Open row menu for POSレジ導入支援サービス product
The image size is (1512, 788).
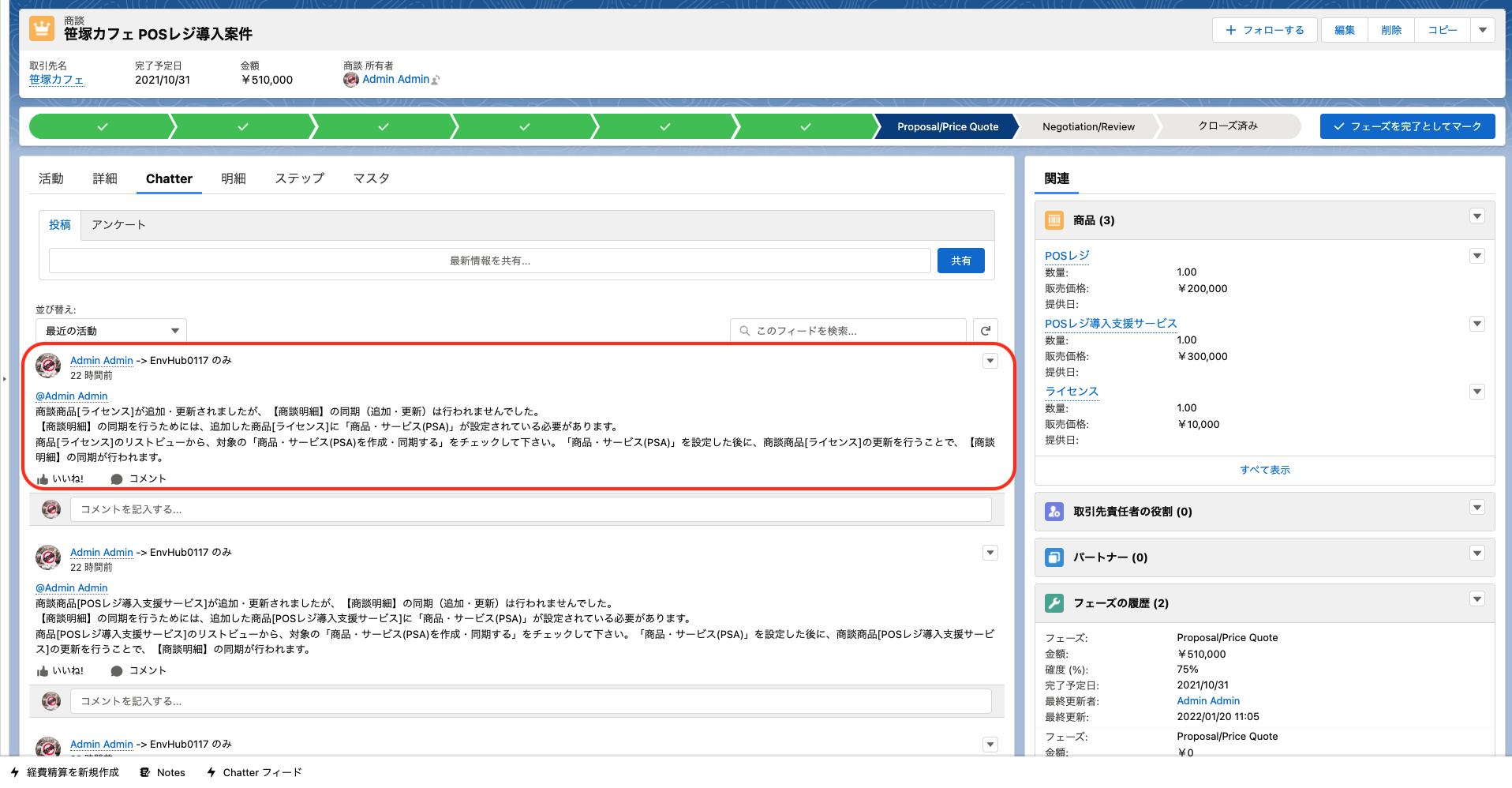point(1477,324)
